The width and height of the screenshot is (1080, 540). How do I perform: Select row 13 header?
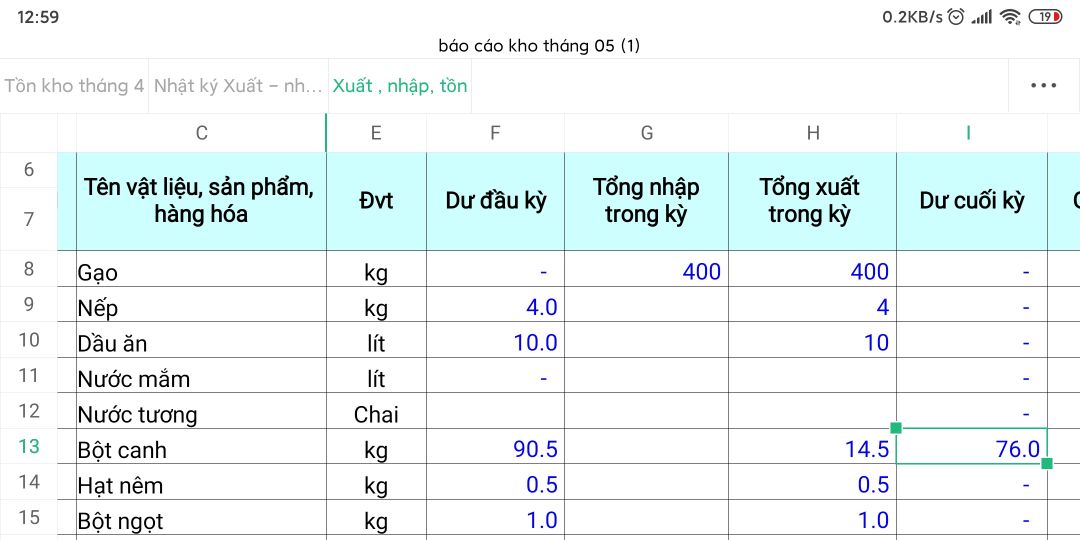pos(29,446)
